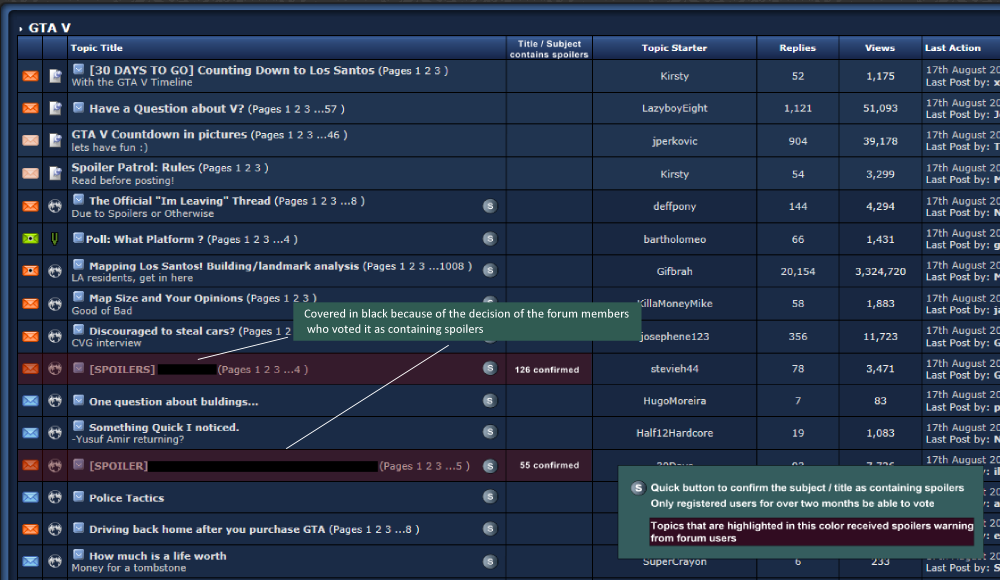This screenshot has height=580, width=1000.
Task: Toggle the S spoiler button for Poll: What Platform ?
Action: [490, 239]
